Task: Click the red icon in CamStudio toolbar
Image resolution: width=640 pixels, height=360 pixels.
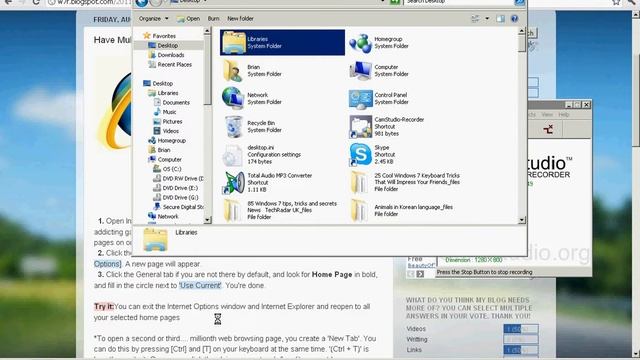Action: (548, 129)
